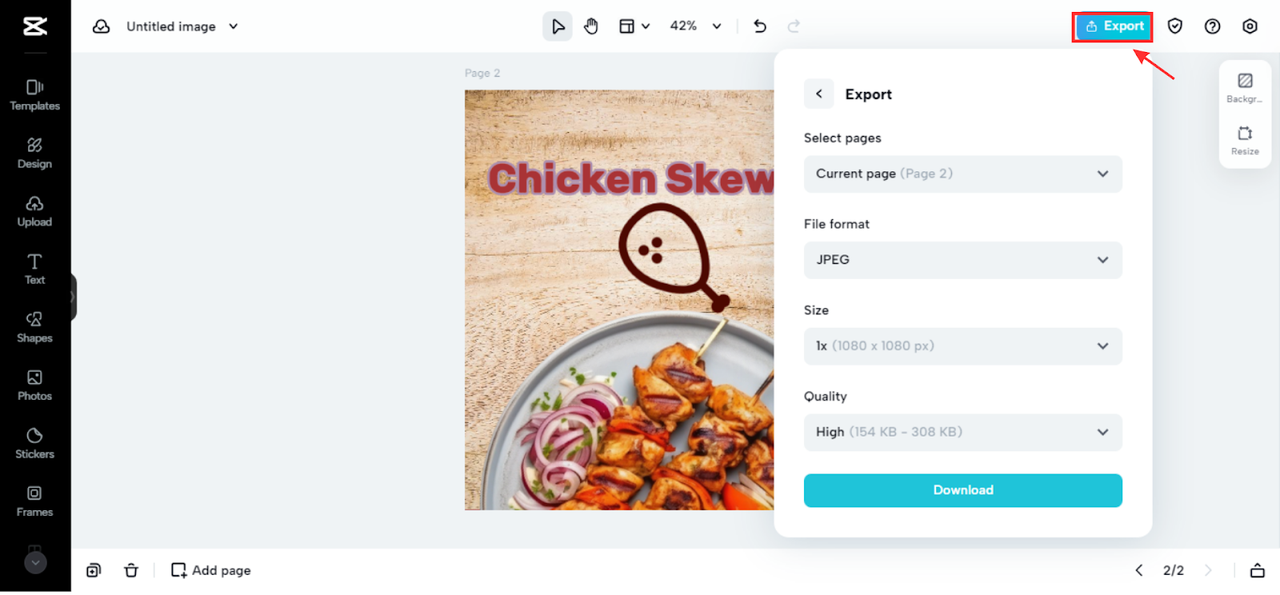Open the Shapes panel
This screenshot has width=1280, height=595.
35,327
